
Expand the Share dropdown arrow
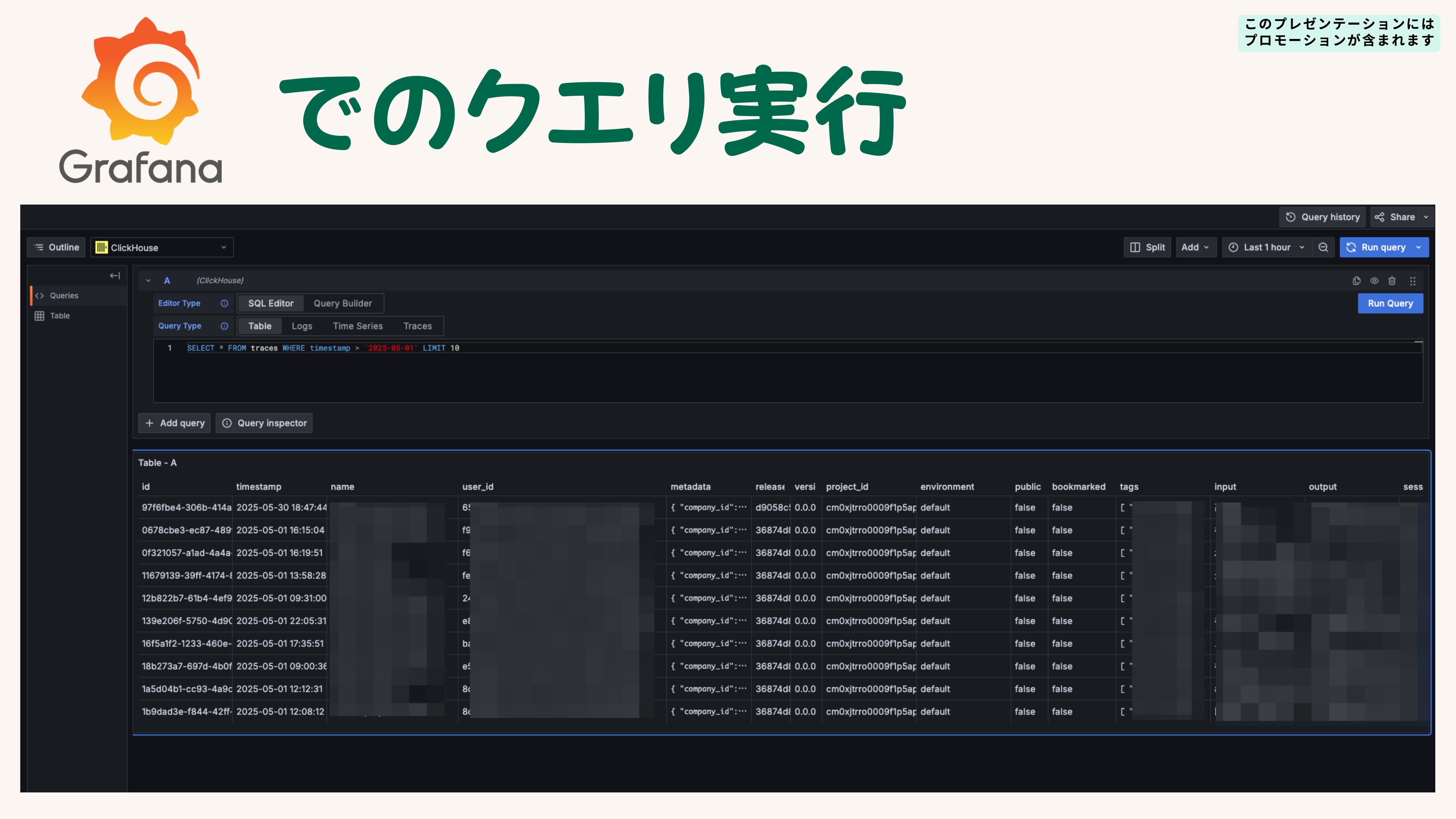point(1425,217)
